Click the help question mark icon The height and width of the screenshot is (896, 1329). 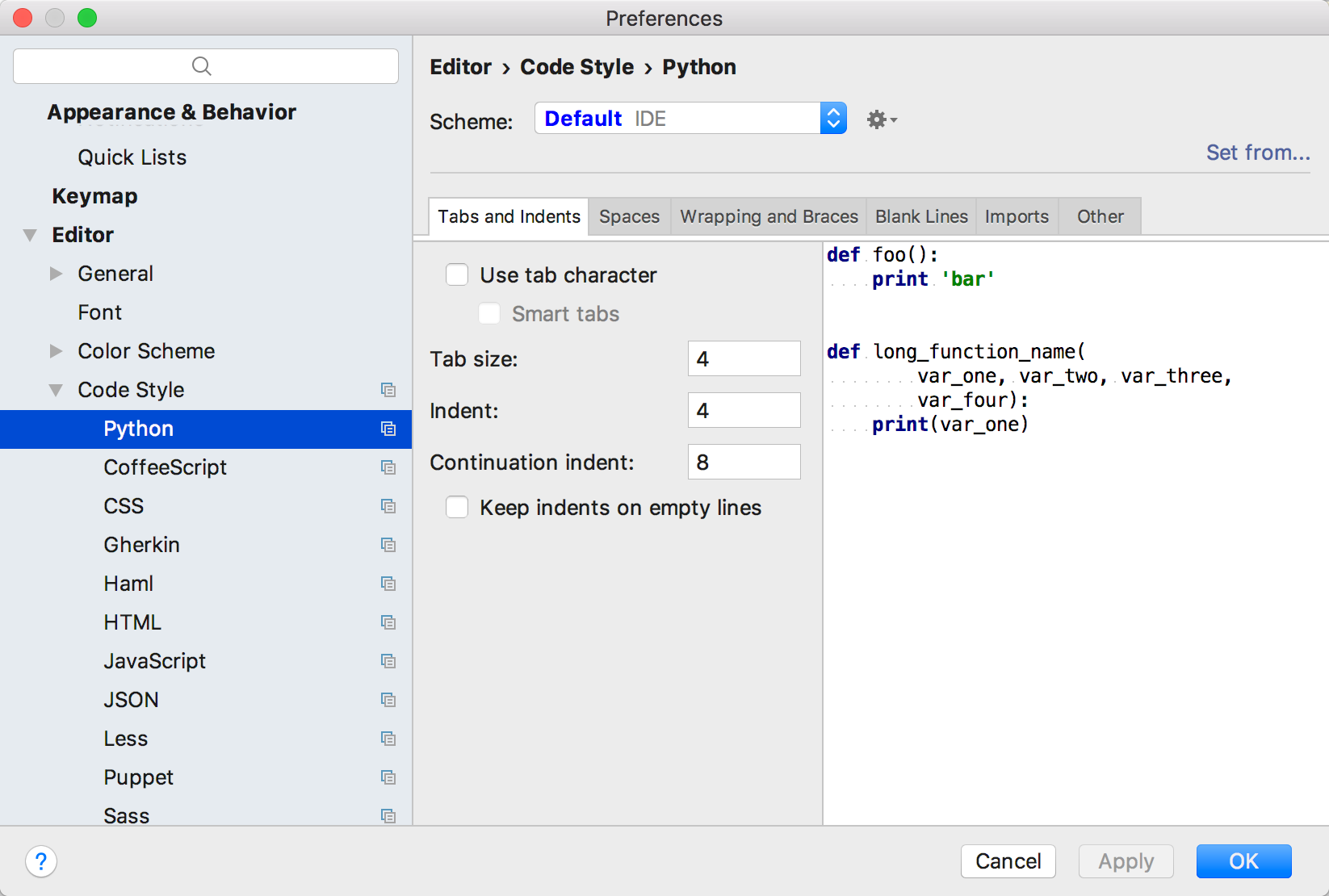click(41, 861)
